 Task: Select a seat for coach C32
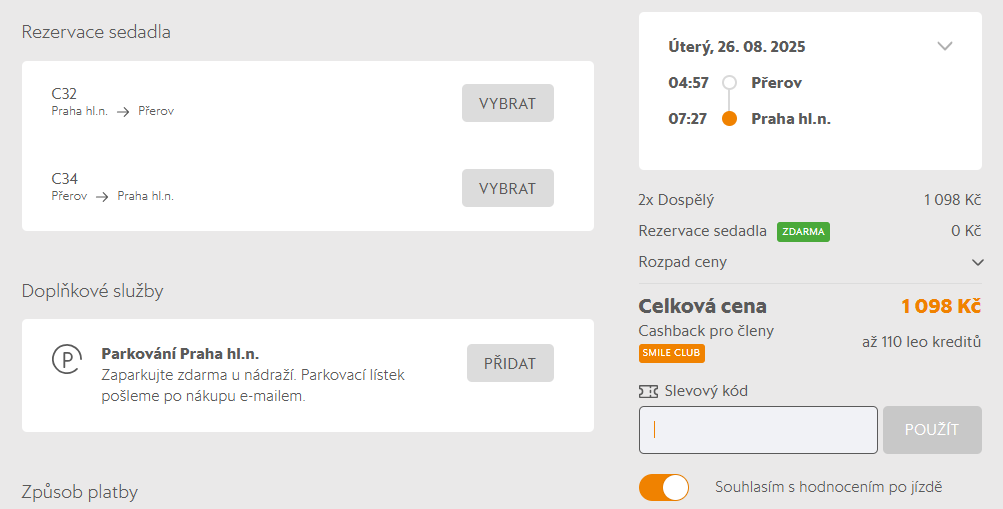click(507, 103)
